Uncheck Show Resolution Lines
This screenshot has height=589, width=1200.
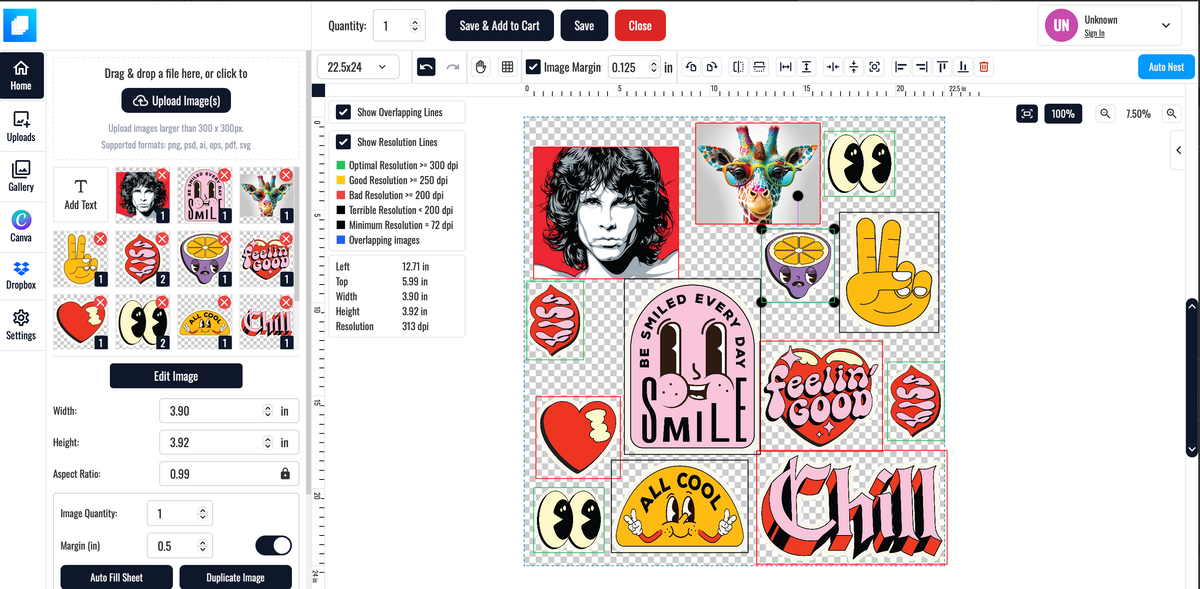pyautogui.click(x=343, y=142)
